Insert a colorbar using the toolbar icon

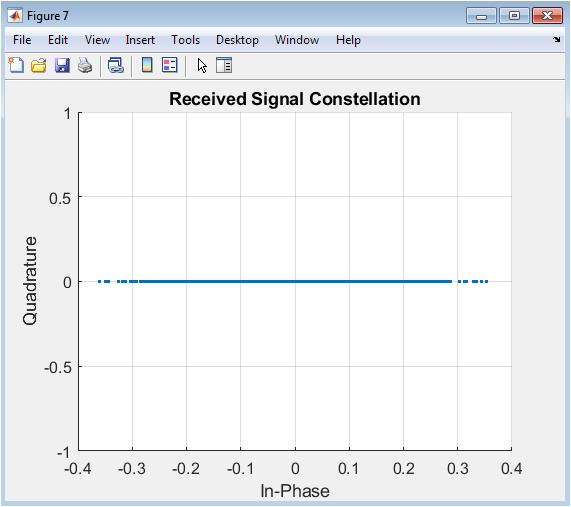pos(147,66)
